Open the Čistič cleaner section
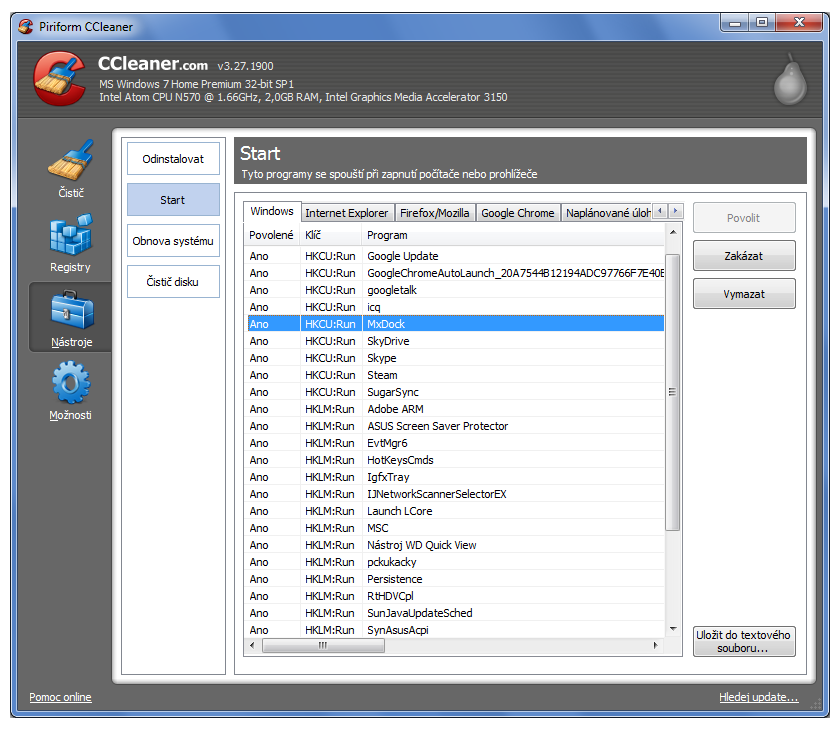The width and height of the screenshot is (840, 730). point(71,169)
